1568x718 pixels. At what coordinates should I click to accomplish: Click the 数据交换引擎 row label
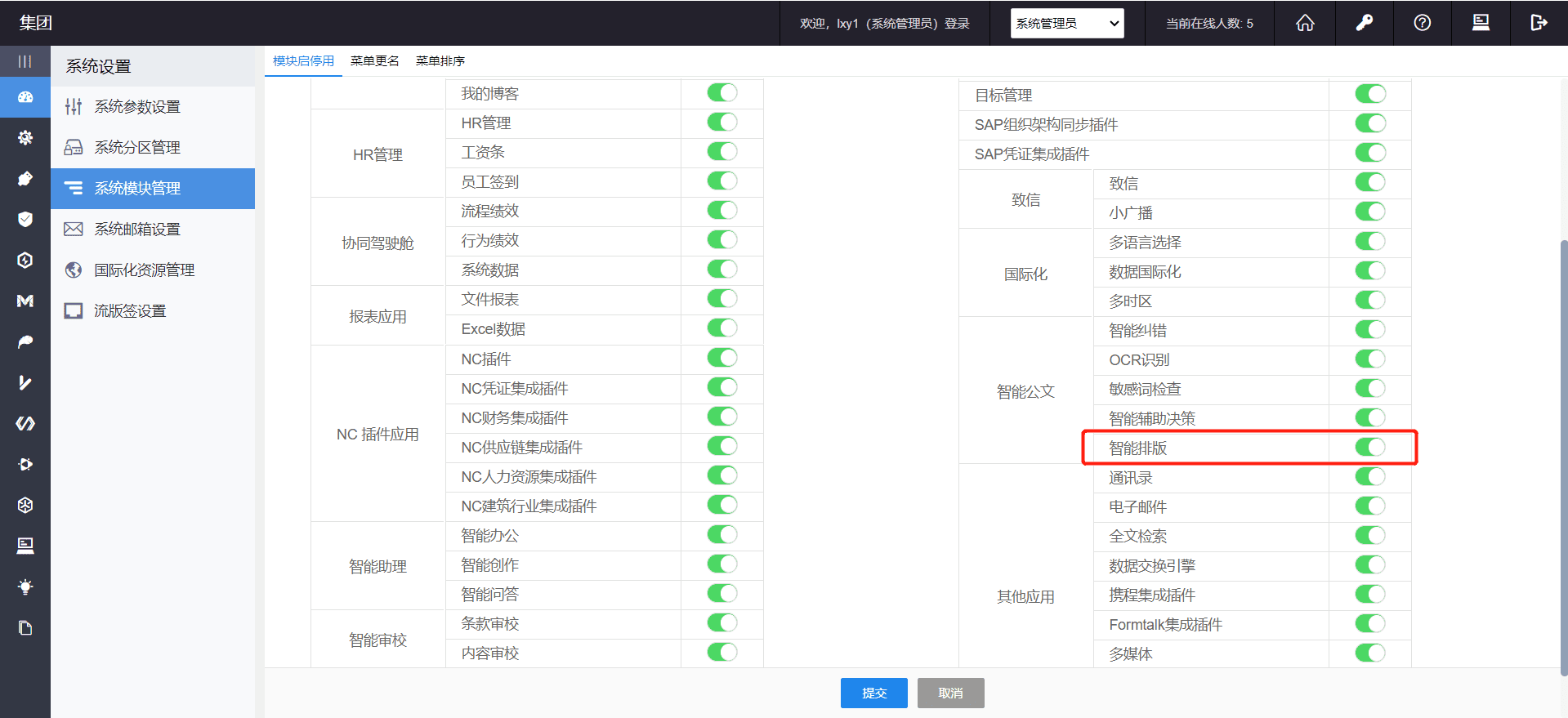click(x=1152, y=565)
